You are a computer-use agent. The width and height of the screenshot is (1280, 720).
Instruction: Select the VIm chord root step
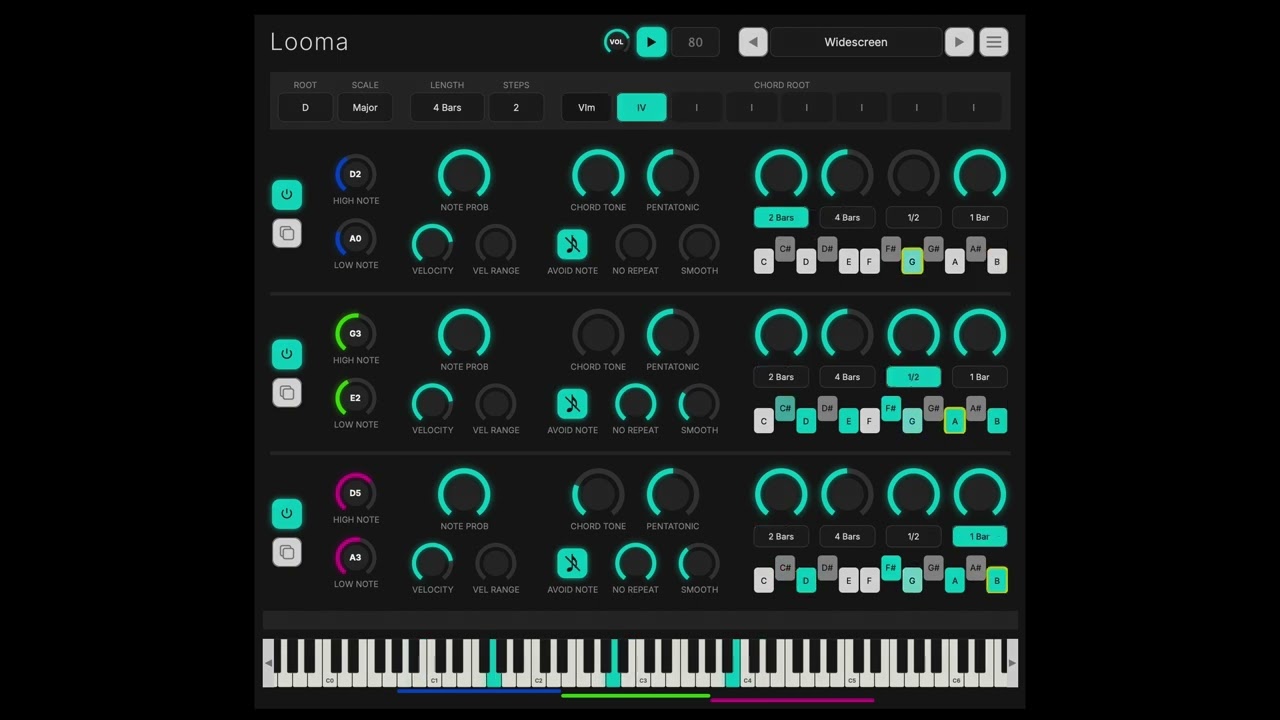click(586, 107)
